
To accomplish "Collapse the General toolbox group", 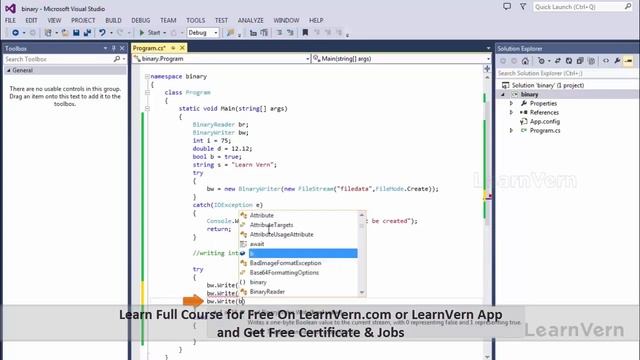I will click(9, 70).
